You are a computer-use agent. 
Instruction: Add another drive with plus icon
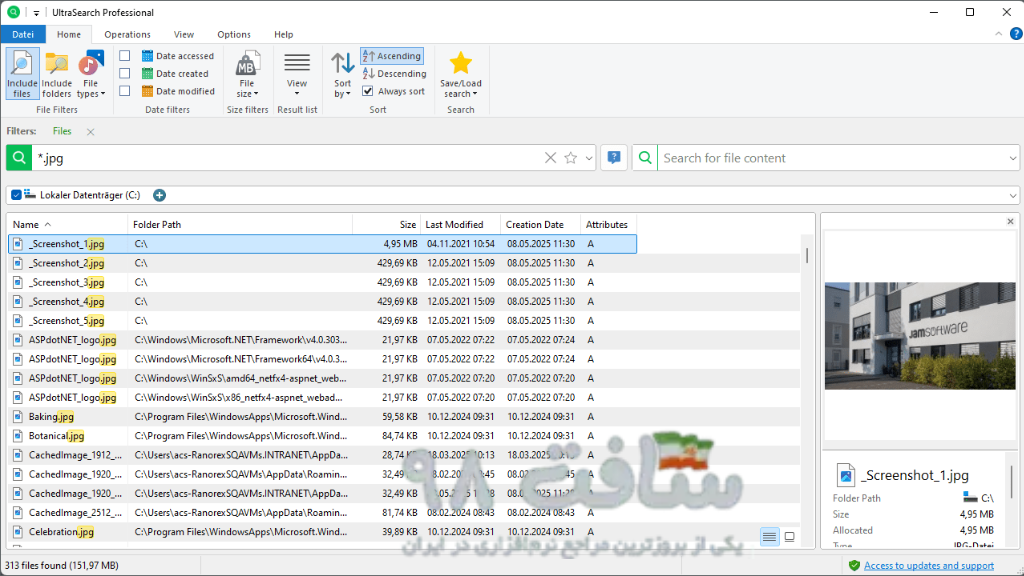point(159,195)
